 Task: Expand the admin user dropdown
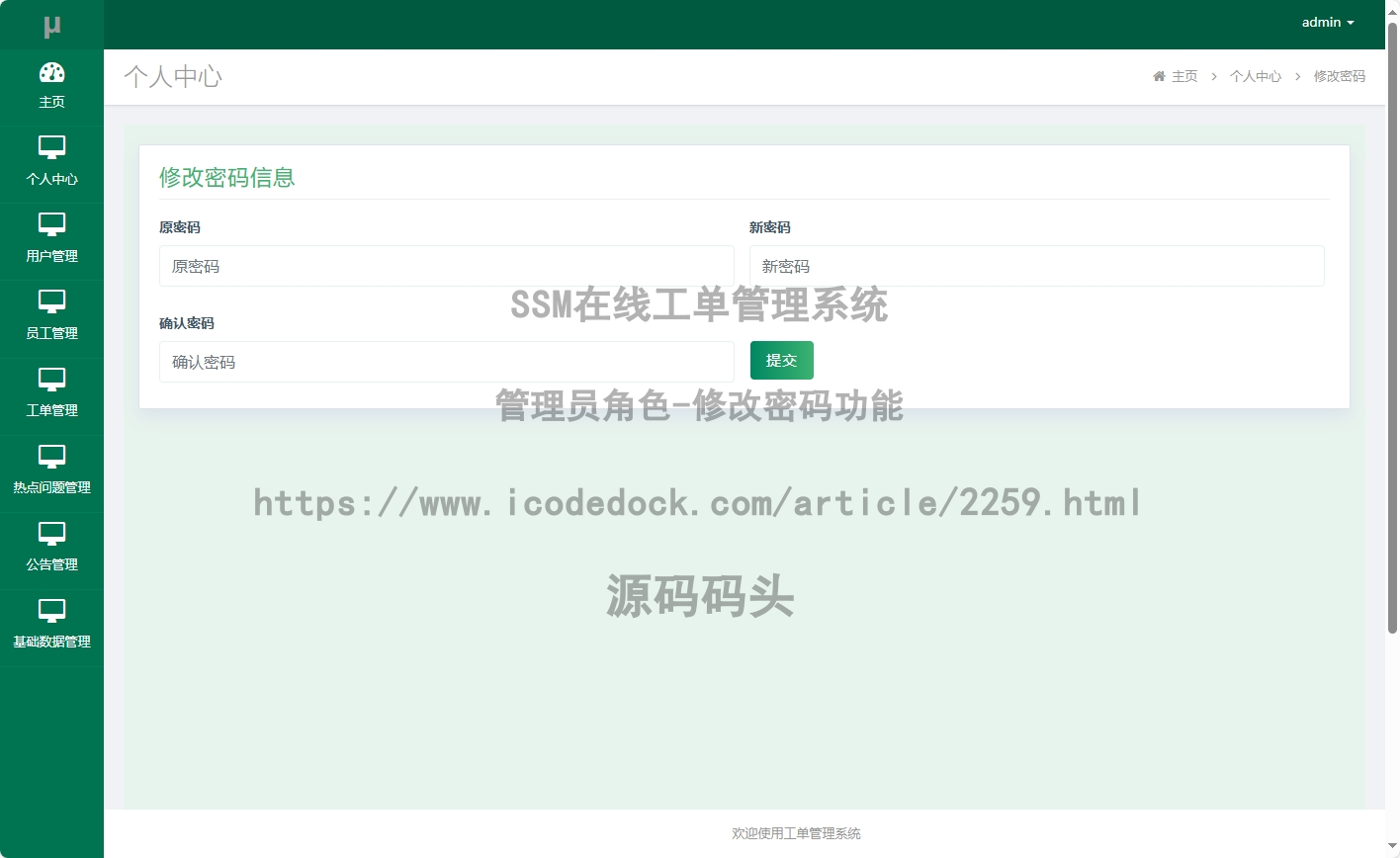tap(1328, 22)
